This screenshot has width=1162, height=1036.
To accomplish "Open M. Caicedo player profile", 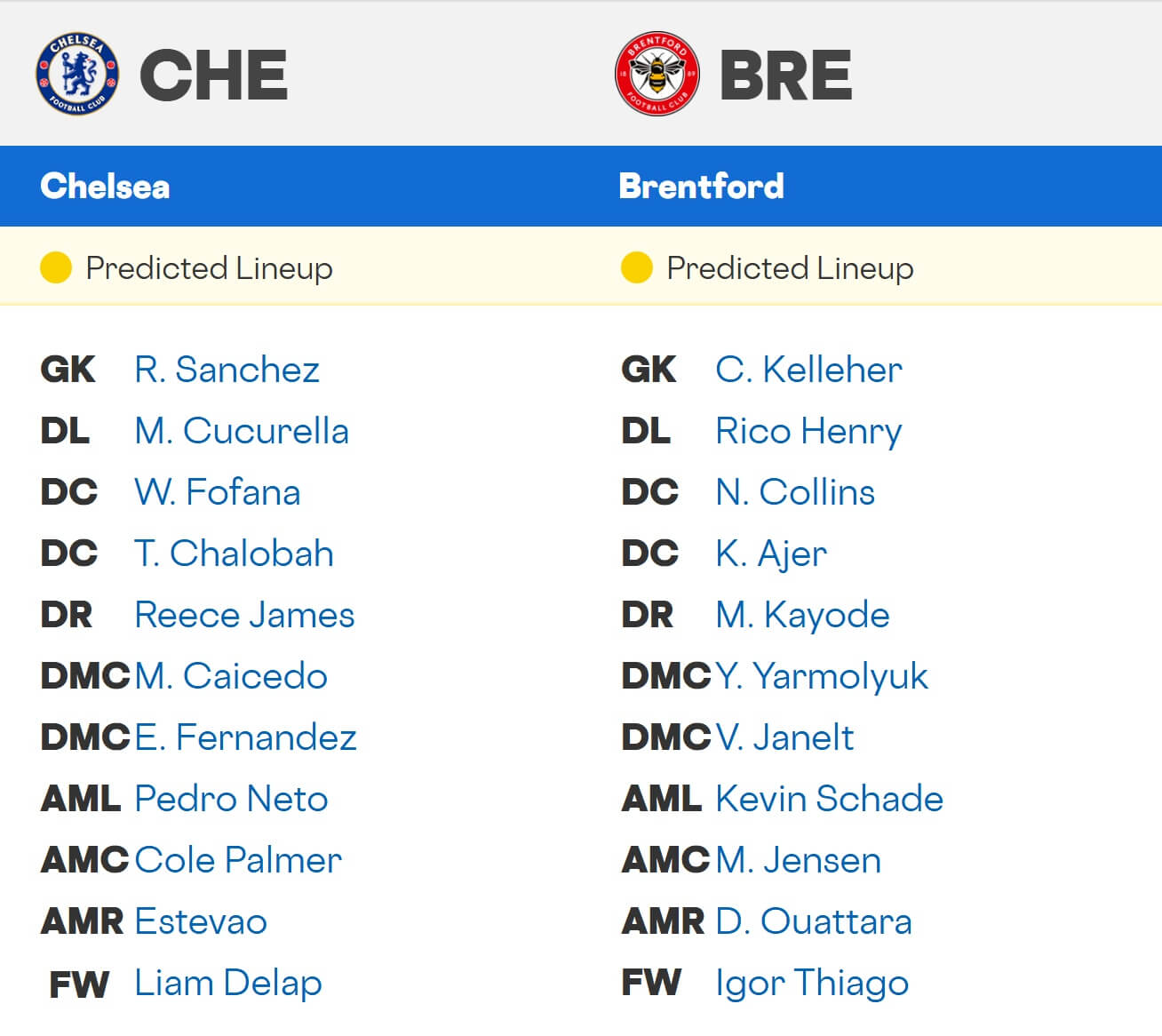I will click(x=231, y=676).
